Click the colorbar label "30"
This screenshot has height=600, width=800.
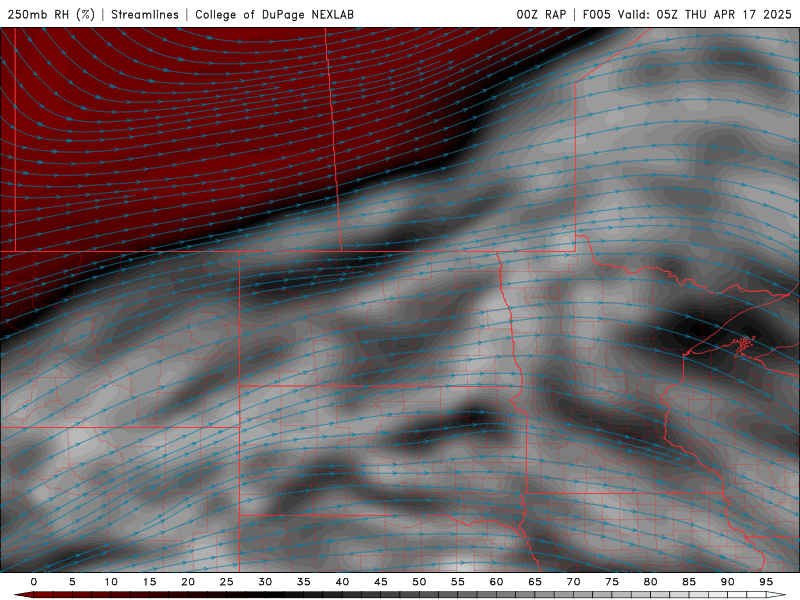[265, 582]
